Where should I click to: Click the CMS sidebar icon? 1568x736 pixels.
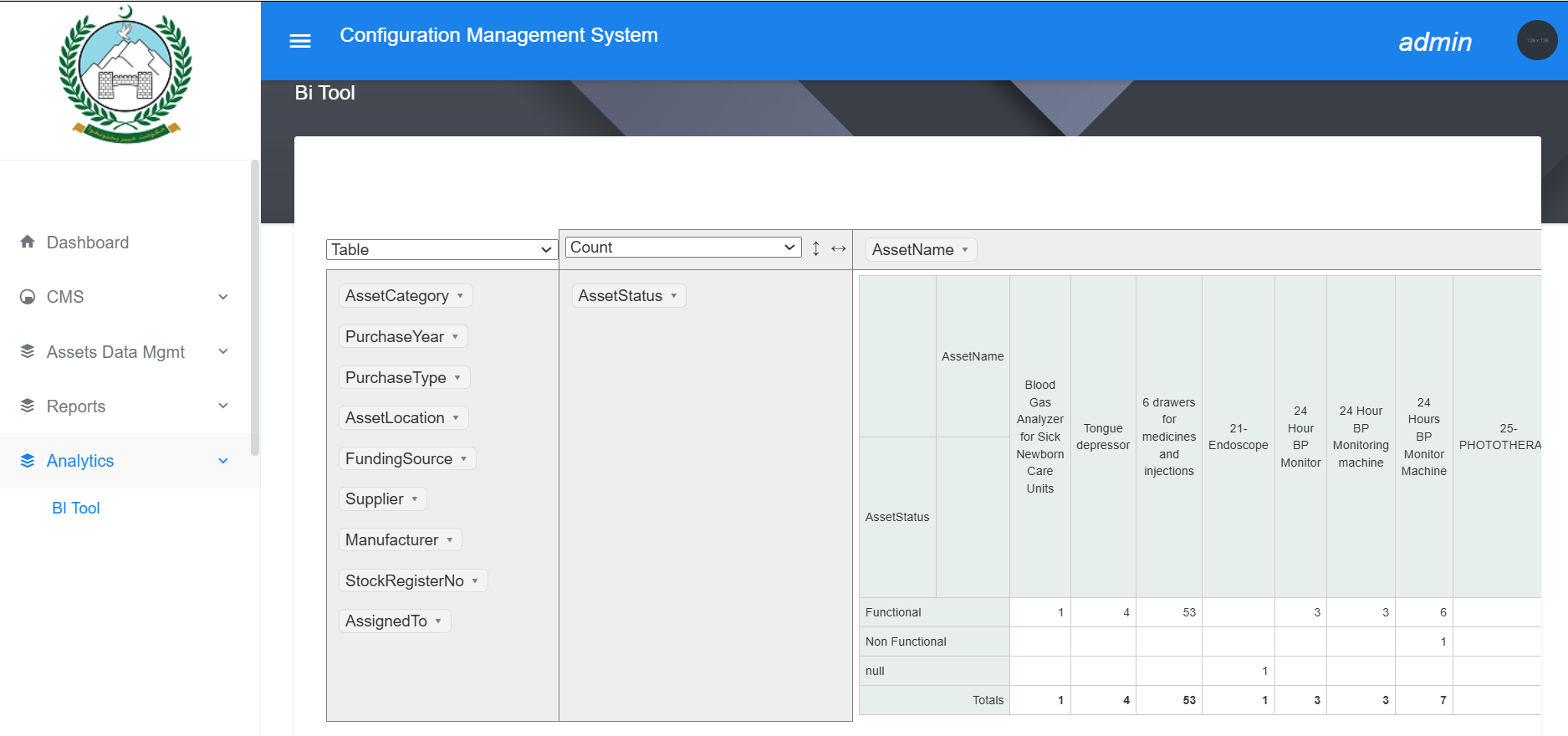(x=28, y=297)
